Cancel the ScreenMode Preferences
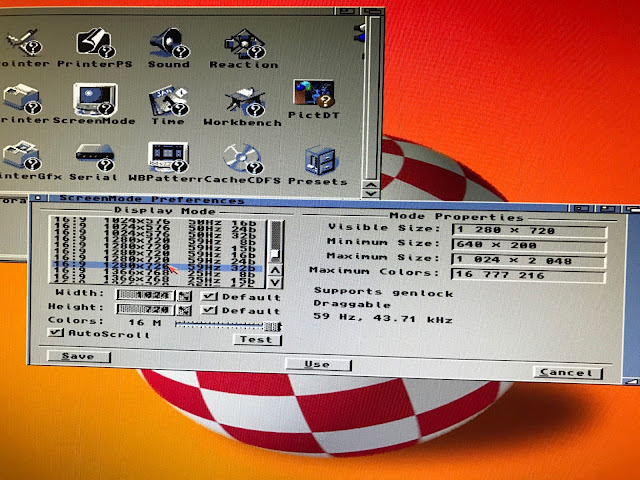This screenshot has width=640, height=480. [568, 373]
